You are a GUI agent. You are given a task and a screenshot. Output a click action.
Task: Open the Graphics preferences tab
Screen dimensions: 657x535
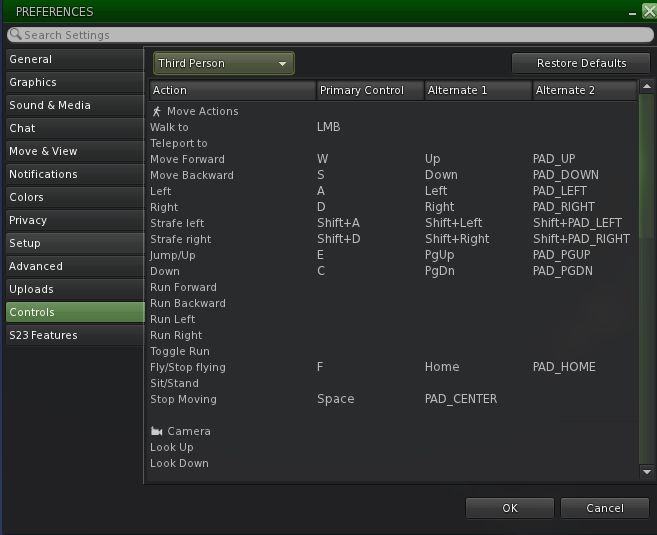(73, 82)
